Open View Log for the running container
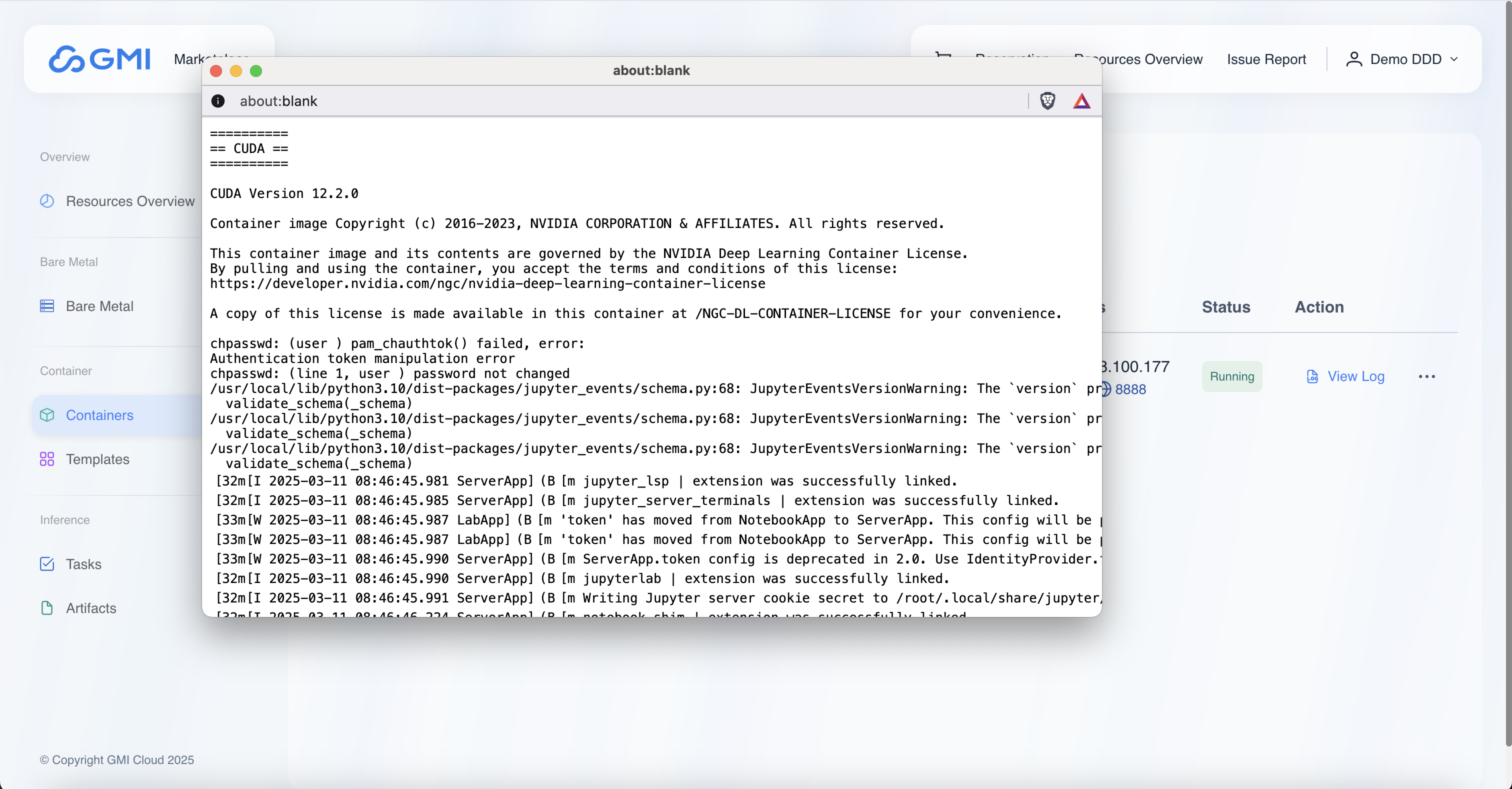The image size is (1512, 789). pos(1345,376)
